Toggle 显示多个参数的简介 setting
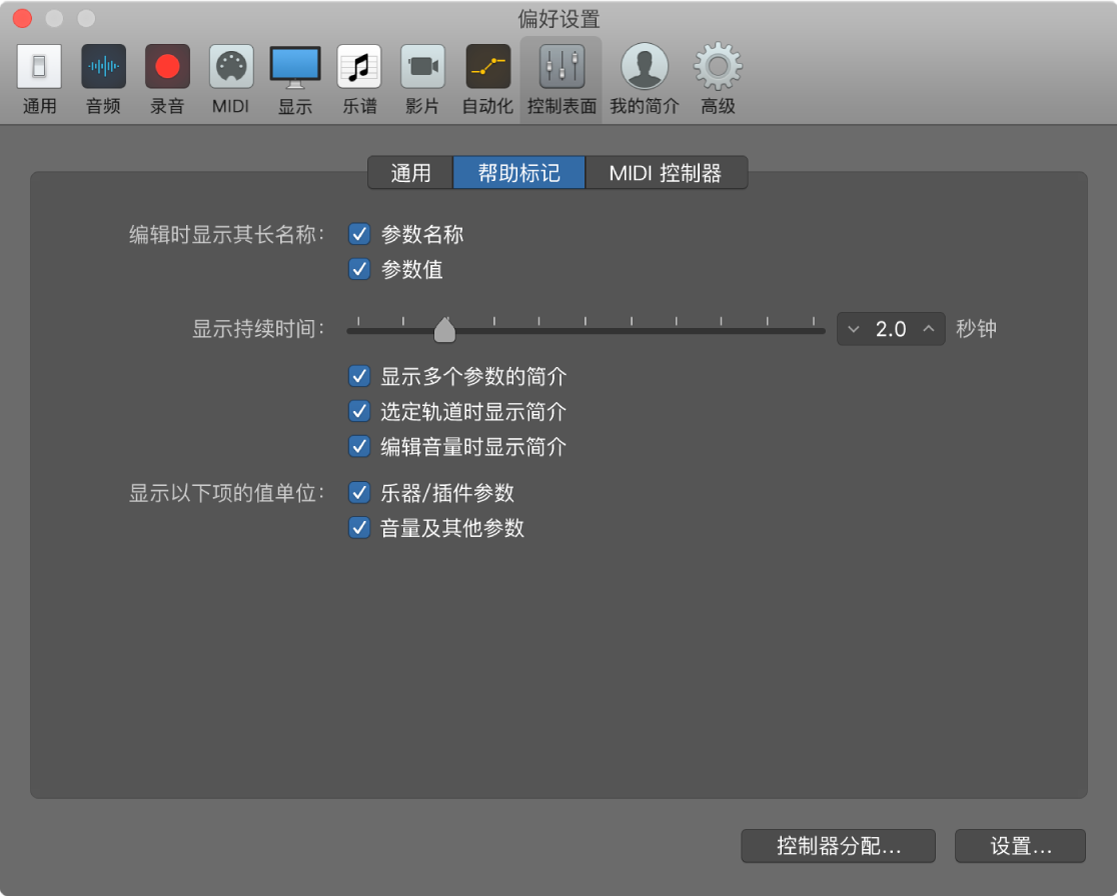1117x896 pixels. pos(359,376)
